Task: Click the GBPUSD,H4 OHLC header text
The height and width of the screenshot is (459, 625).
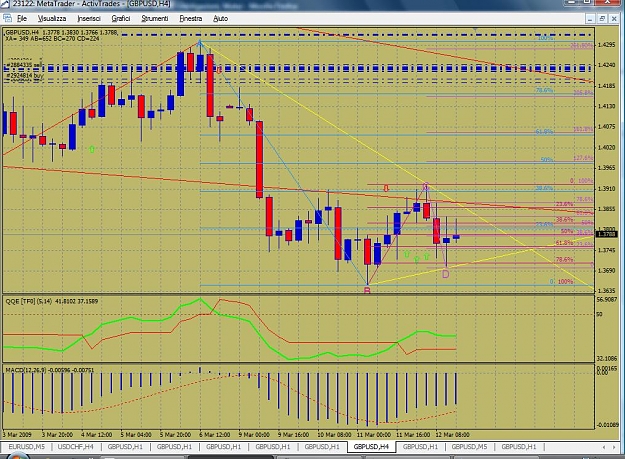Action: (62, 32)
